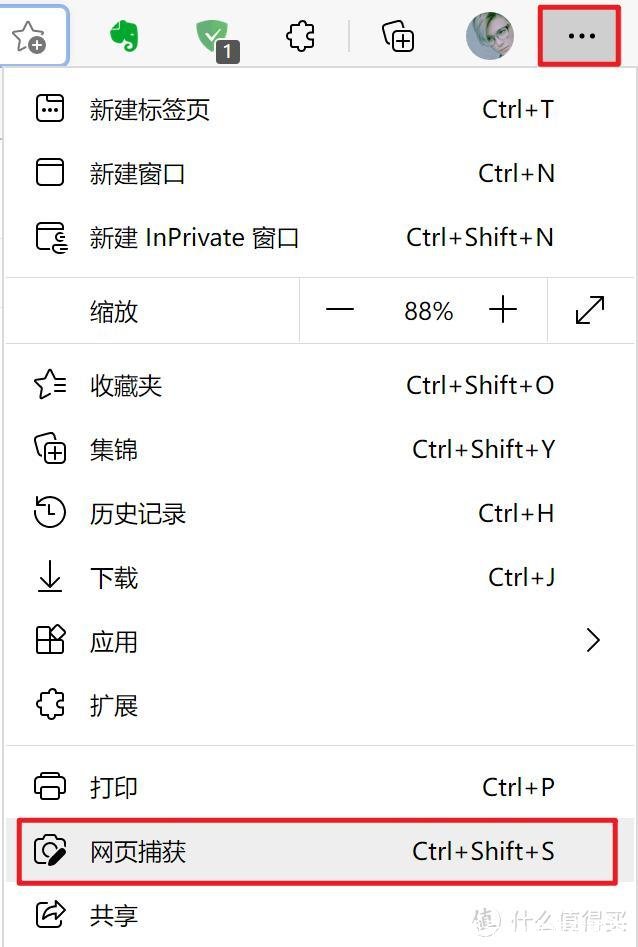Open 集锦 collections entry
The width and height of the screenshot is (638, 947).
[x=113, y=449]
